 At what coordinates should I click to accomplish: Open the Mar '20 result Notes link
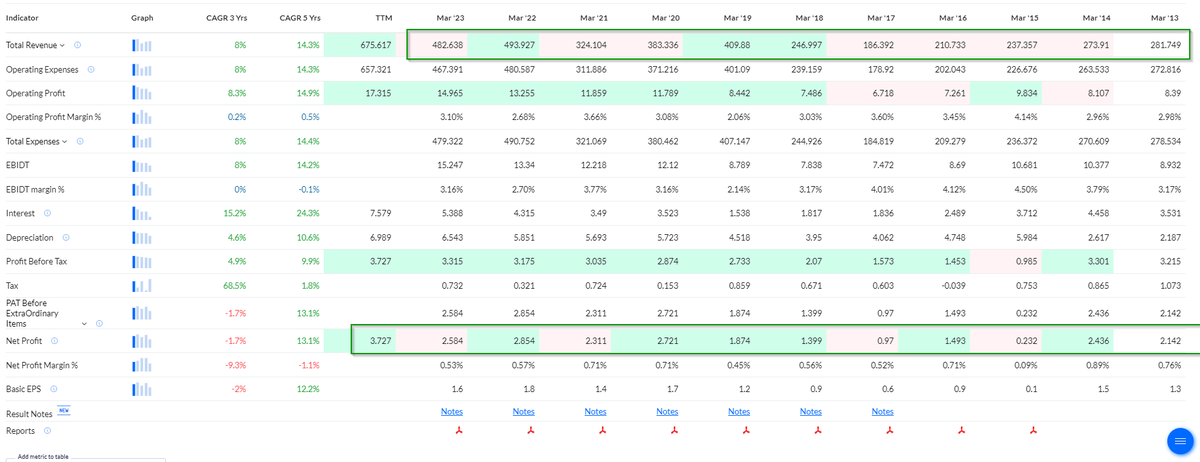667,412
